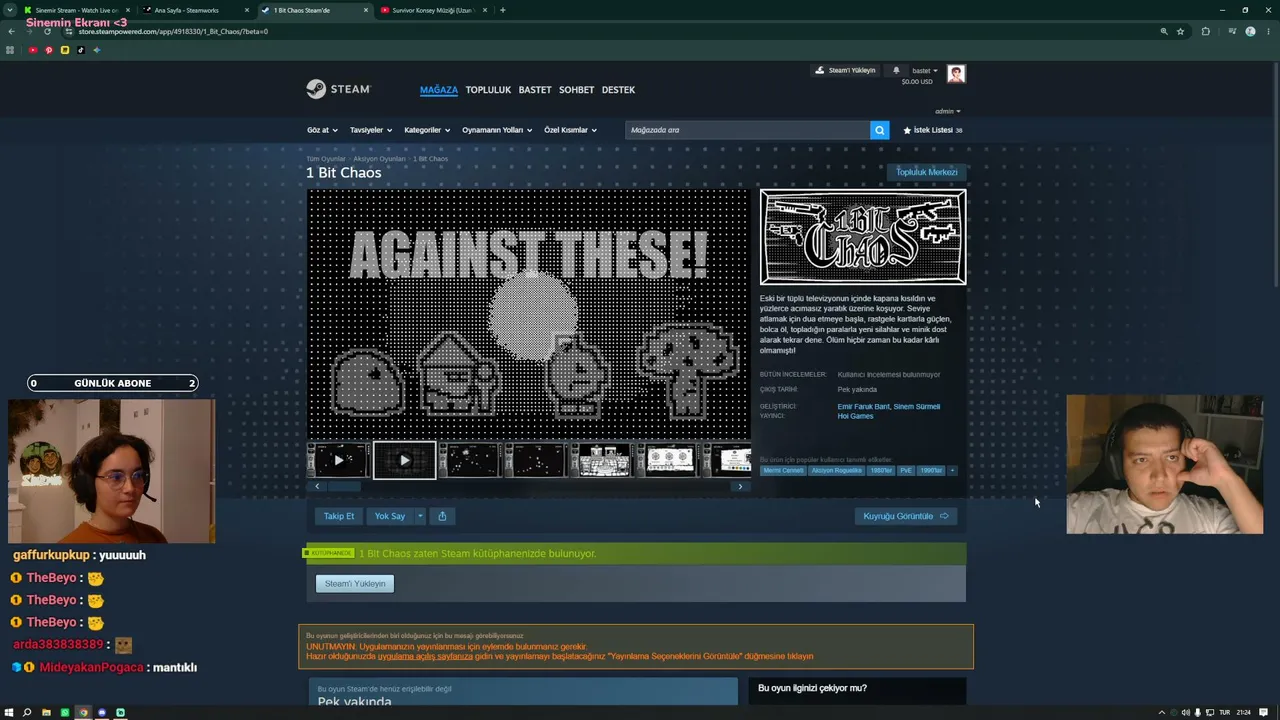Open the arrow dropdown next to Yok Say

pyautogui.click(x=420, y=516)
